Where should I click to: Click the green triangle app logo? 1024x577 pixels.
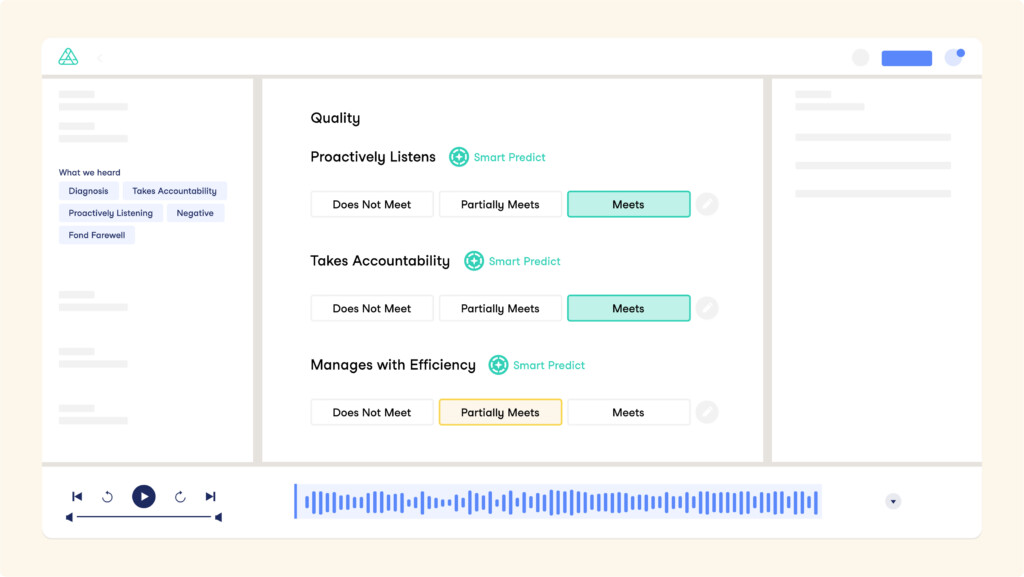click(x=68, y=57)
